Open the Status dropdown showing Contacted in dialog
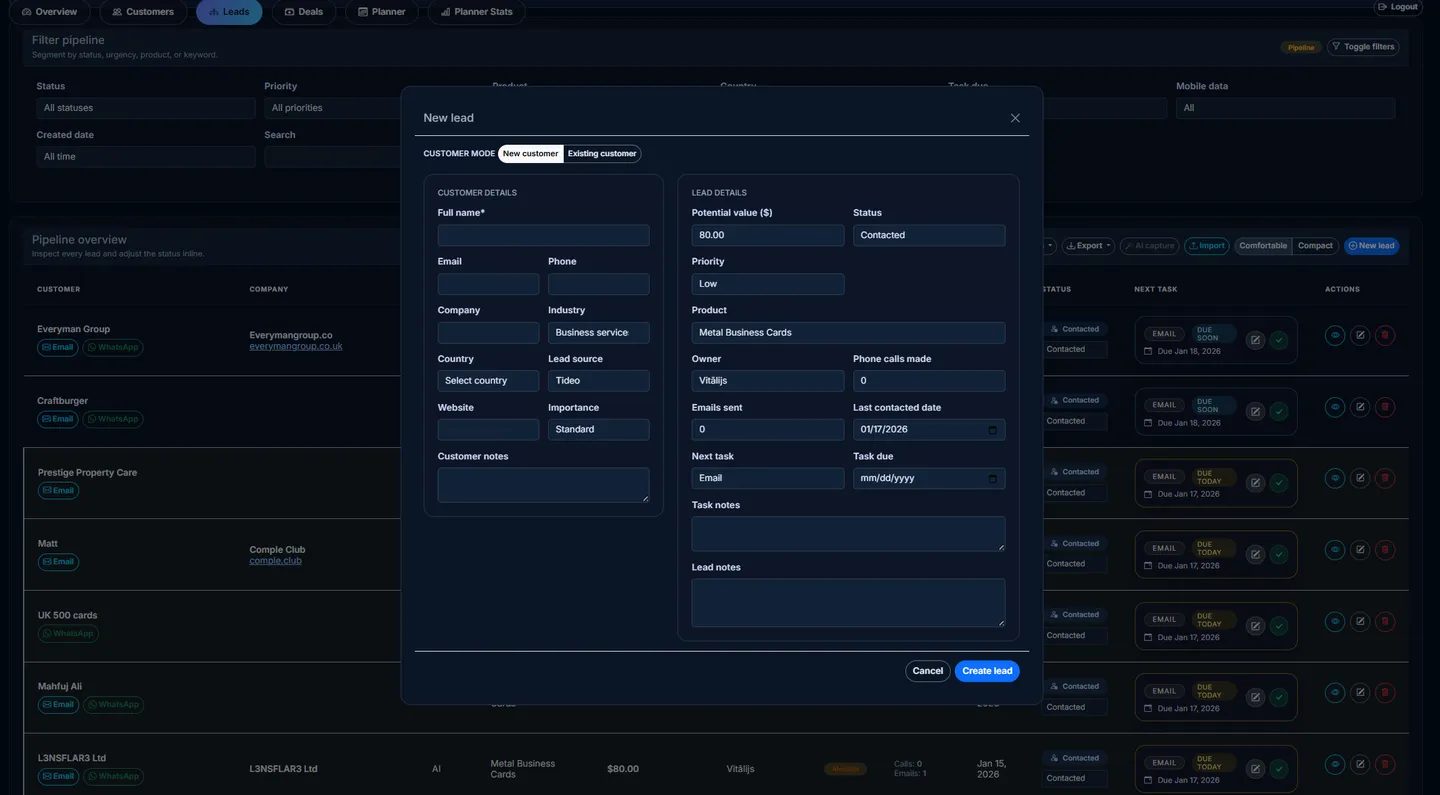 (929, 235)
